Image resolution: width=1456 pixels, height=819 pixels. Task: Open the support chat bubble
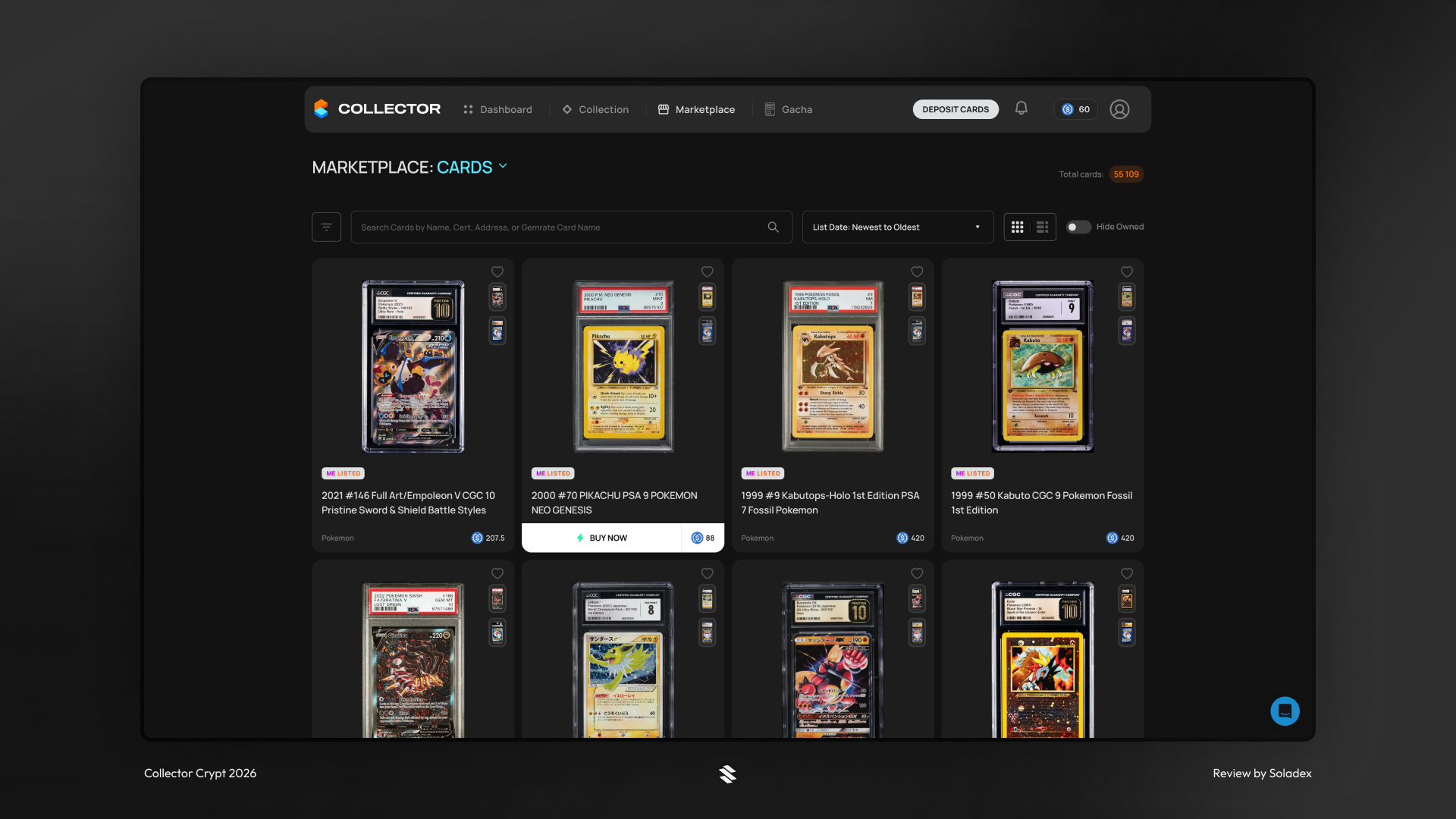(1285, 711)
